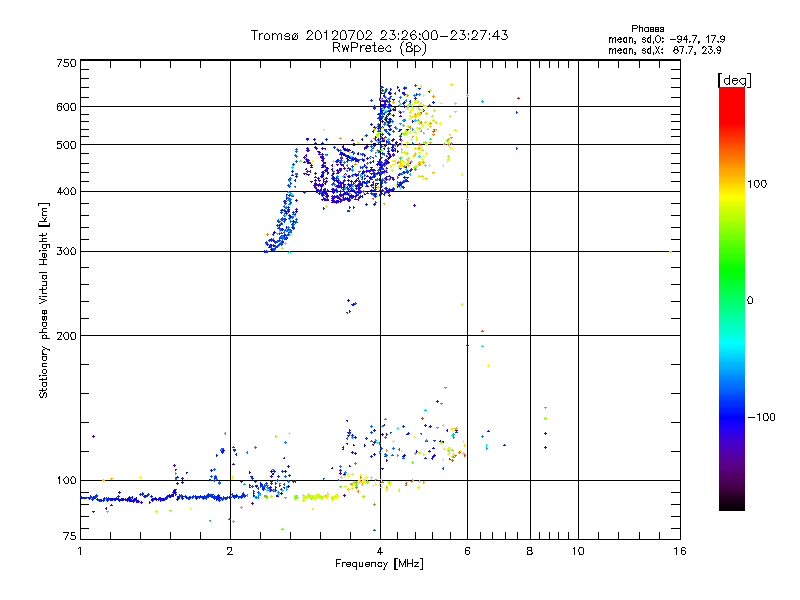800x600 pixels.
Task: Click the y-axis tick '300'
Action: click(66, 252)
